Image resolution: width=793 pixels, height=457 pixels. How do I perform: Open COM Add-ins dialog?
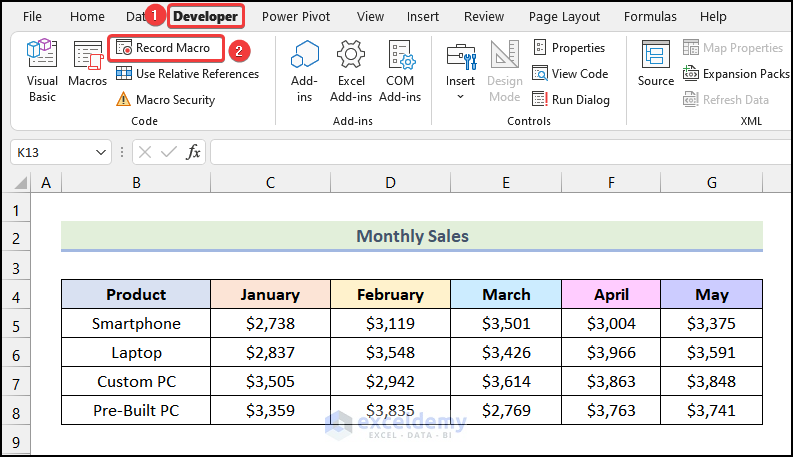tap(400, 70)
